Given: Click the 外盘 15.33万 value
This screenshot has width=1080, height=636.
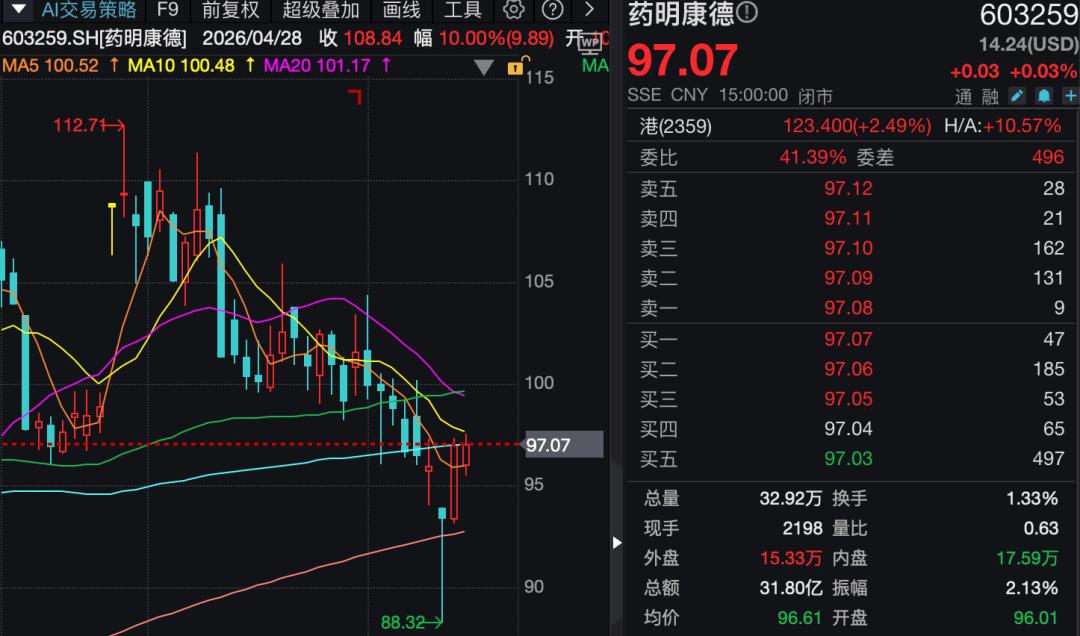Looking at the screenshot, I should (791, 558).
